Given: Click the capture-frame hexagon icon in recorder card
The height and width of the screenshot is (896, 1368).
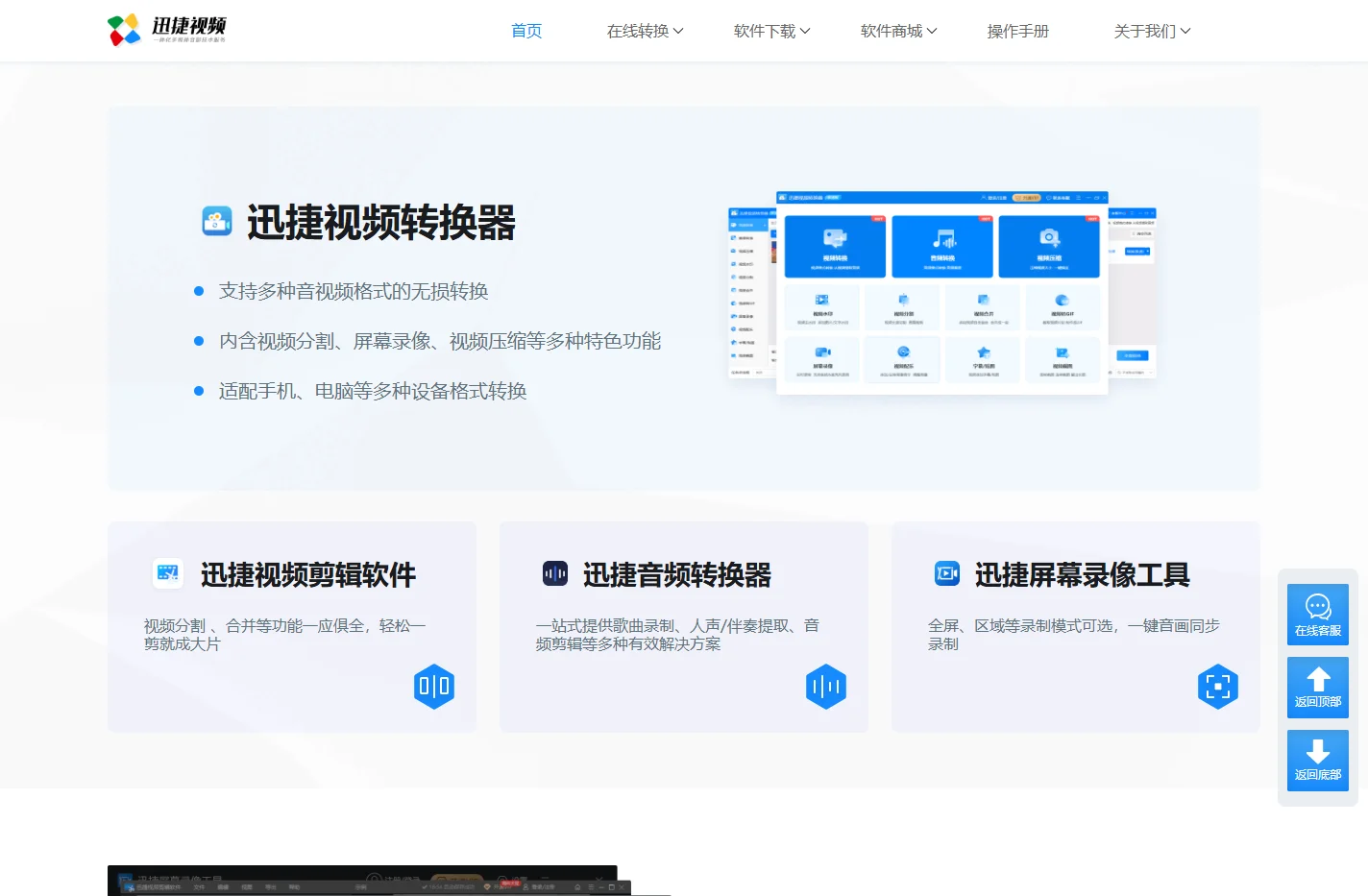Looking at the screenshot, I should point(1218,687).
